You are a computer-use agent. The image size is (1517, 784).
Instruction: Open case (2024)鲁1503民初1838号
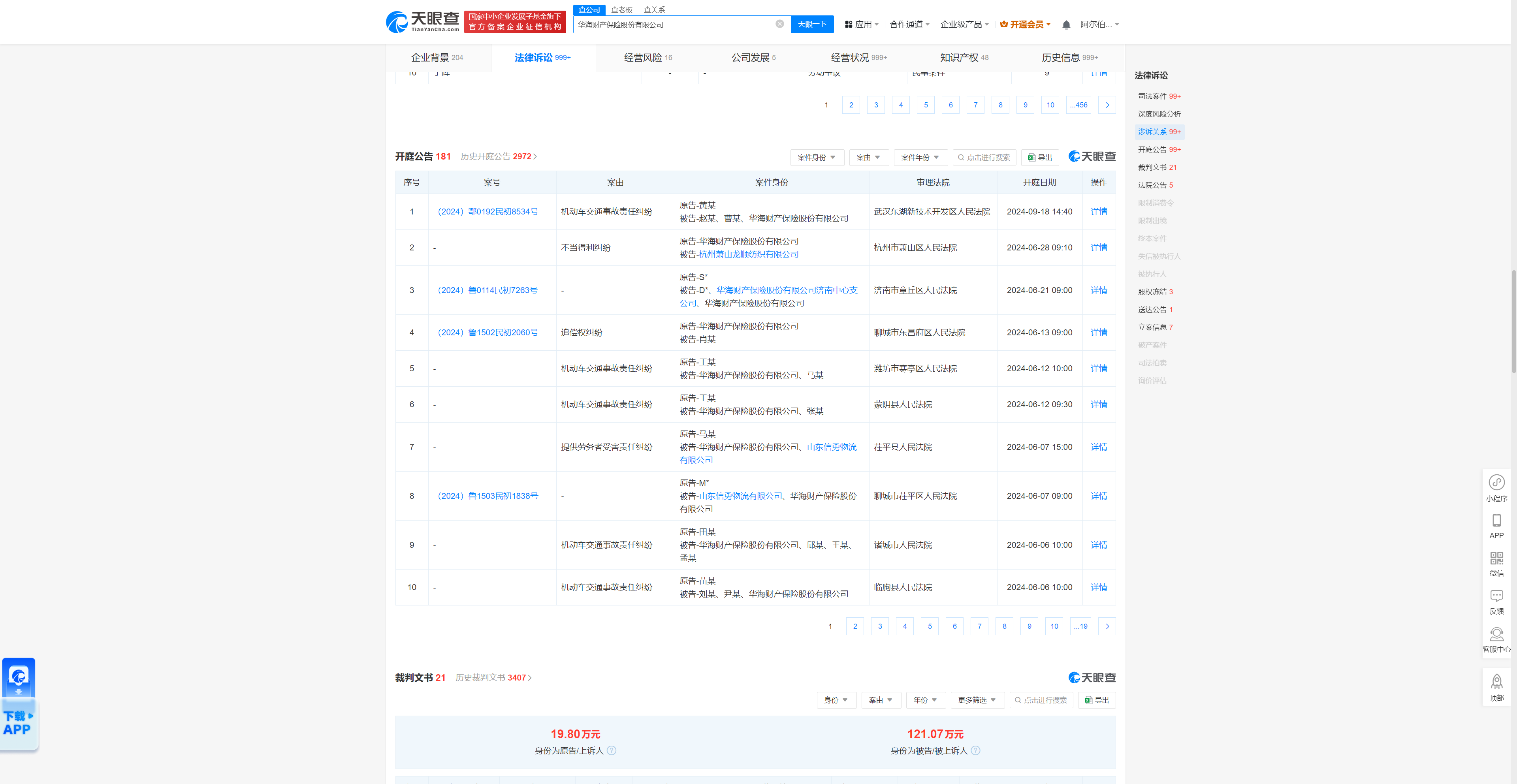[487, 496]
